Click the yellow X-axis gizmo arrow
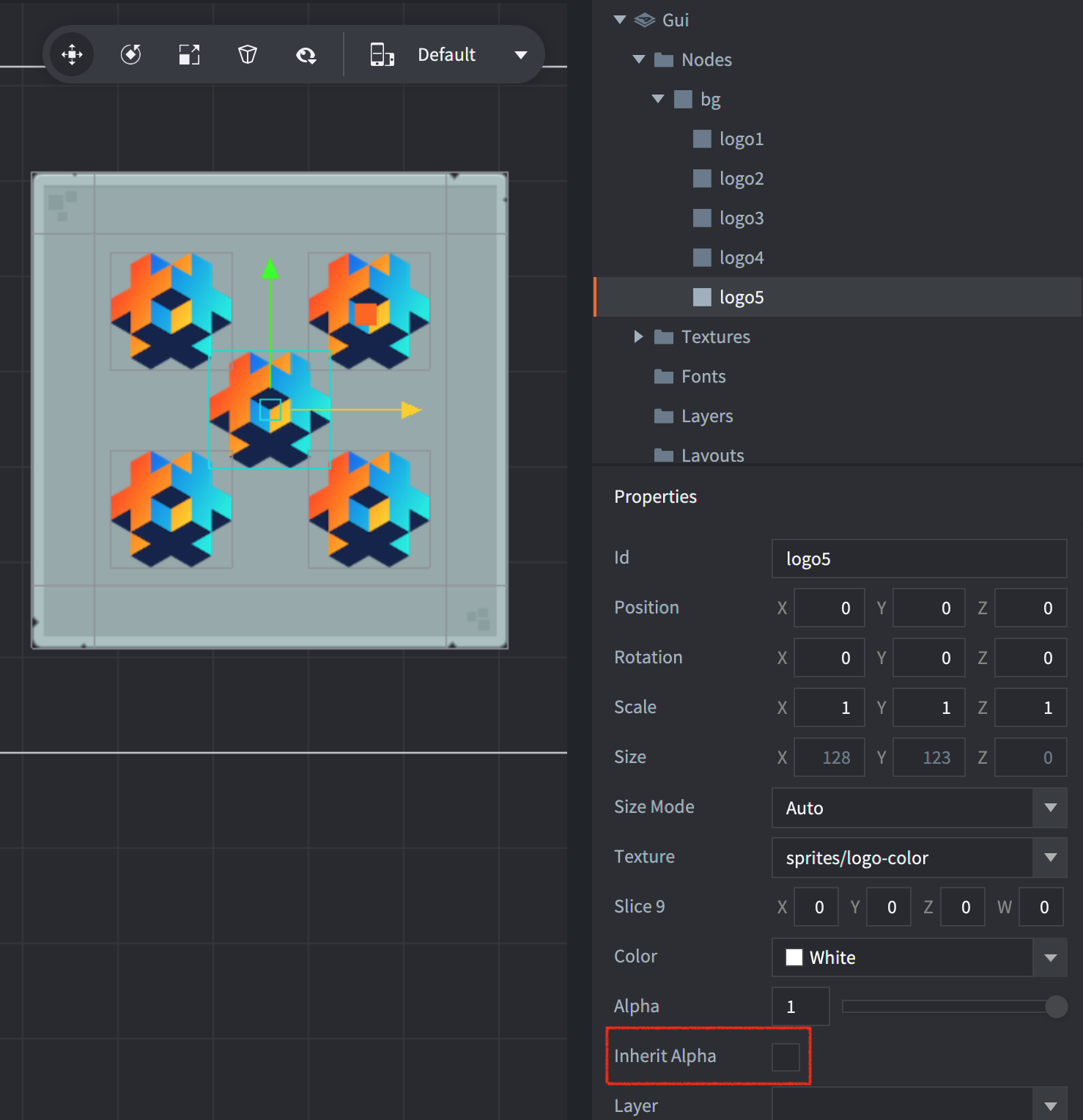The height and width of the screenshot is (1120, 1083). point(410,410)
